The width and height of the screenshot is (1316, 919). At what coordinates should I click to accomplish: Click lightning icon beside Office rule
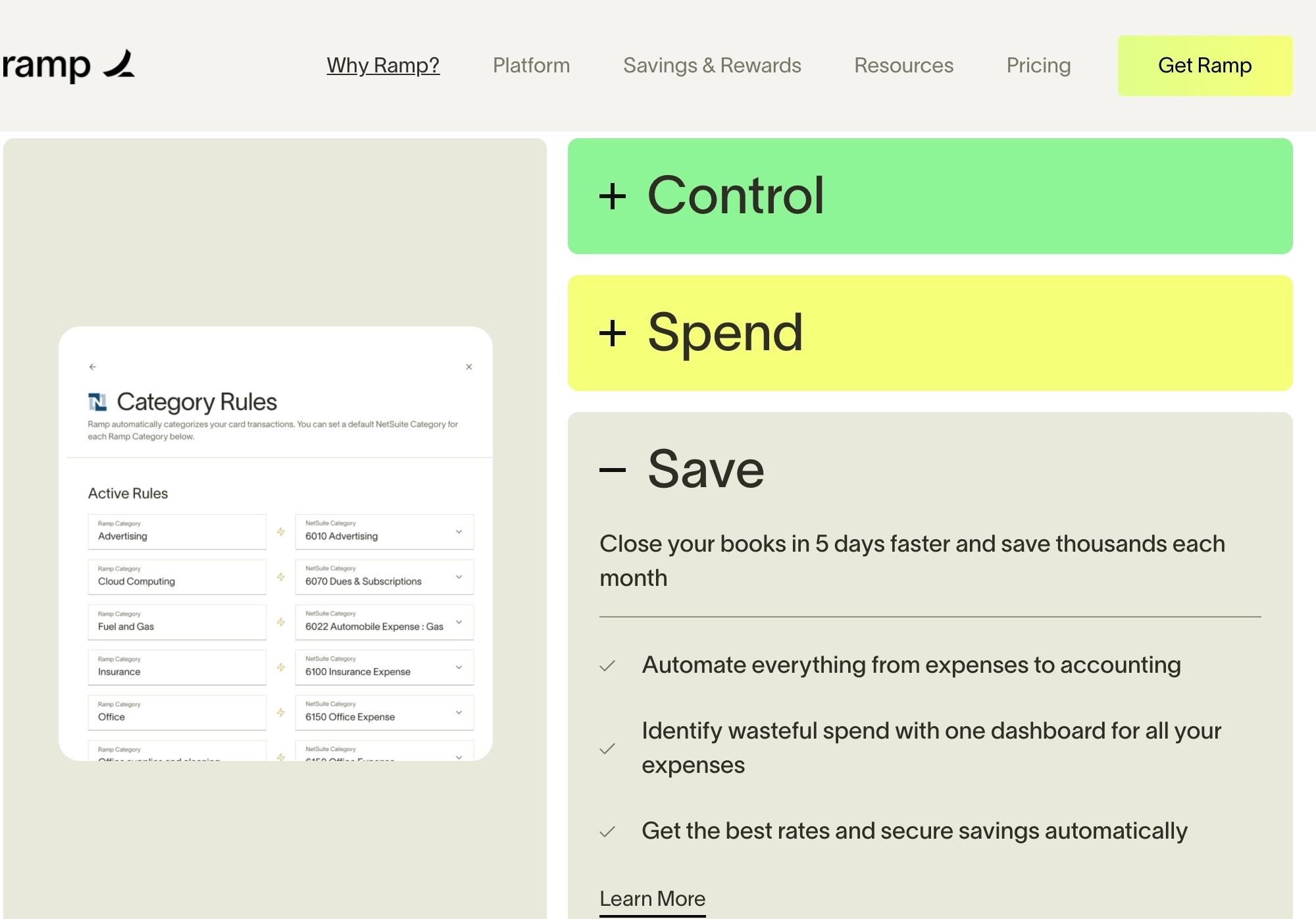tap(281, 713)
